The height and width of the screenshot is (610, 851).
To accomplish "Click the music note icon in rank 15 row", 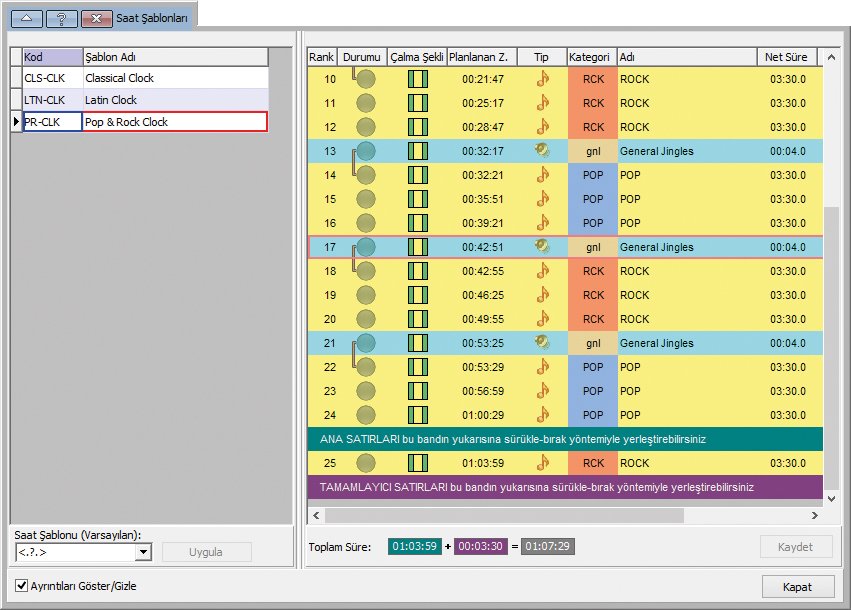I will [x=542, y=199].
